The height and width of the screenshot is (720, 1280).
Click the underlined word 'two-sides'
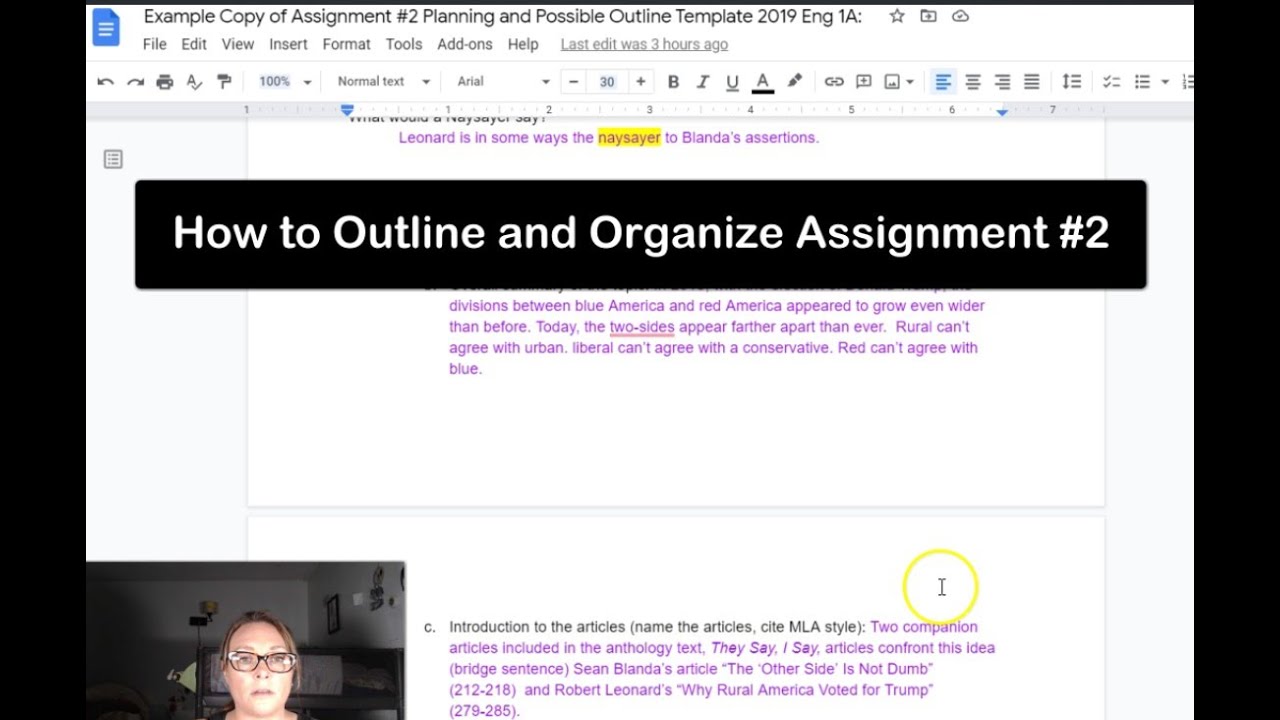pos(642,327)
